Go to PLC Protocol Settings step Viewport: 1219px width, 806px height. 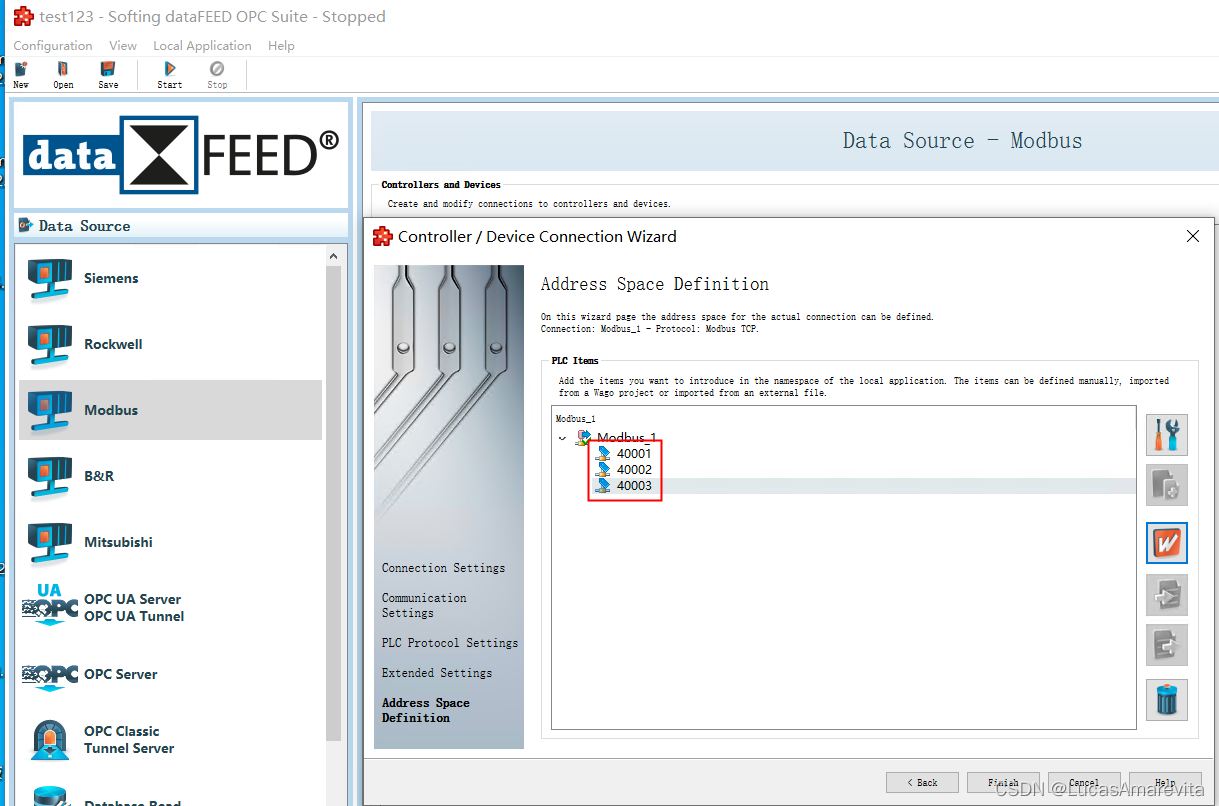coord(450,643)
